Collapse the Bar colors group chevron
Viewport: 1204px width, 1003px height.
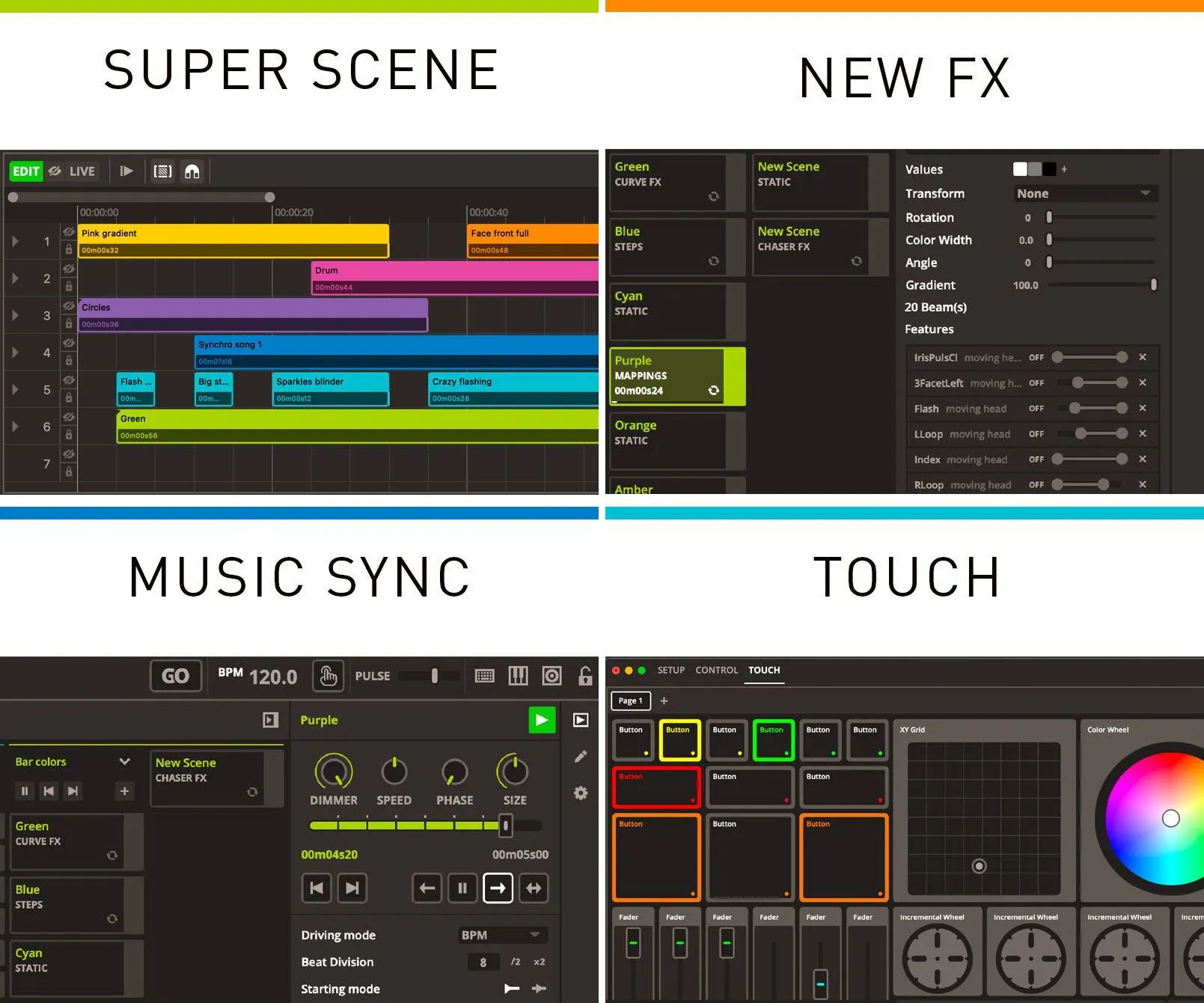point(125,762)
